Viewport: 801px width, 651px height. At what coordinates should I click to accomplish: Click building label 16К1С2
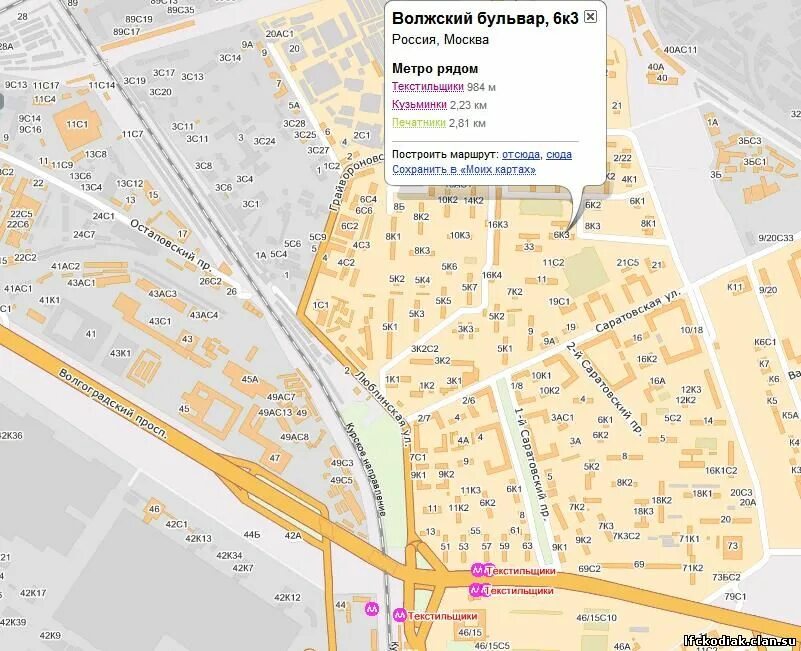721,471
